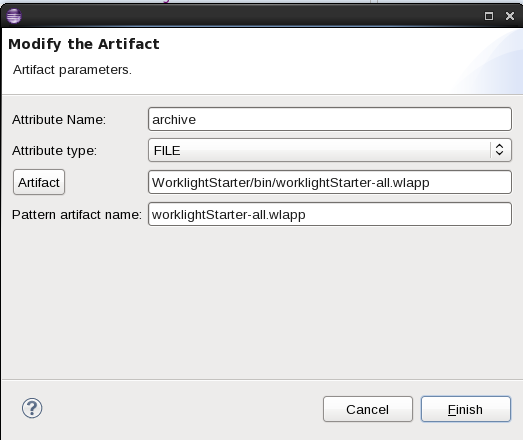Click the Pattern artifact name field
The width and height of the screenshot is (523, 440).
coord(330,214)
